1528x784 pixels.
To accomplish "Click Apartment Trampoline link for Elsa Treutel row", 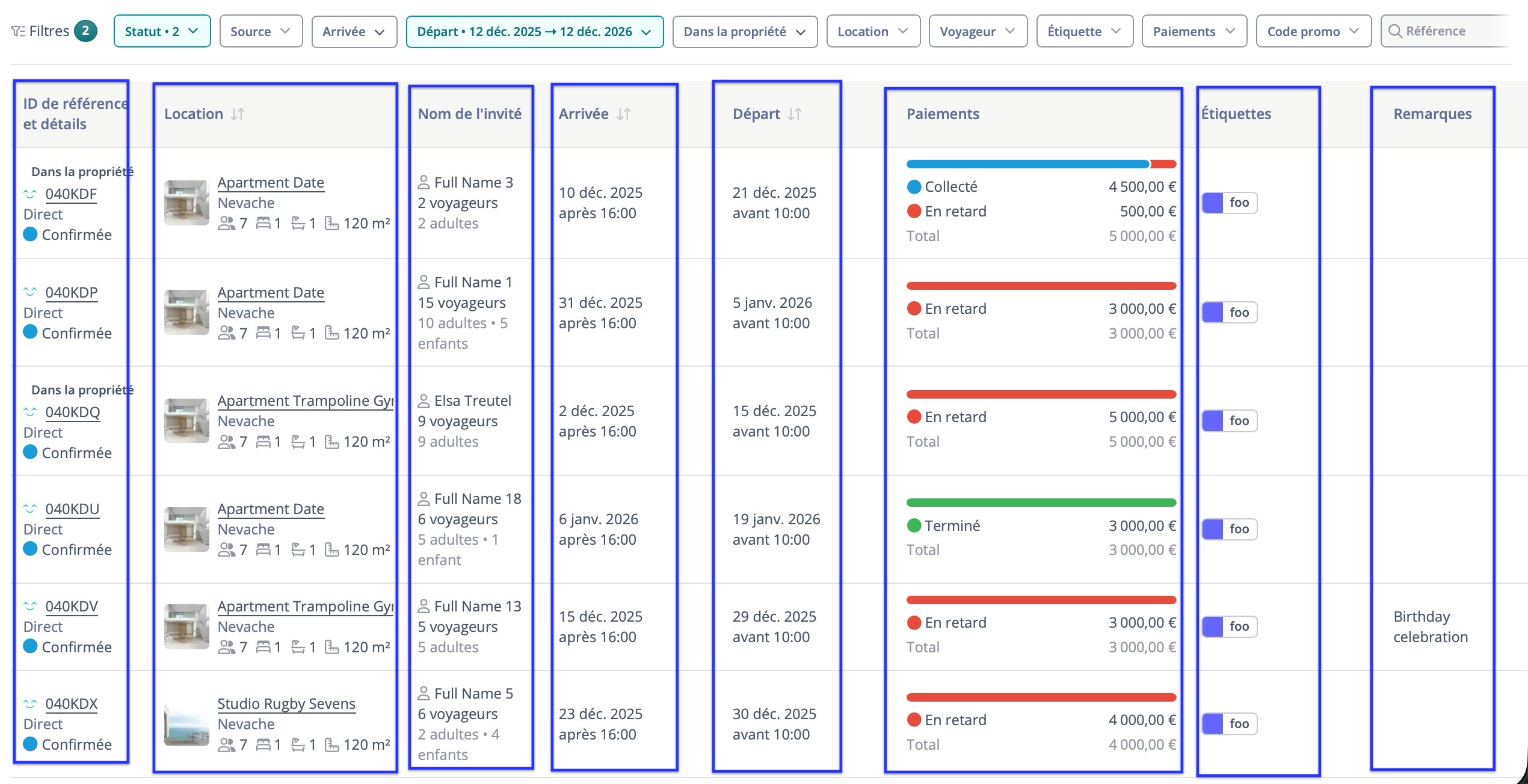I will [x=305, y=401].
